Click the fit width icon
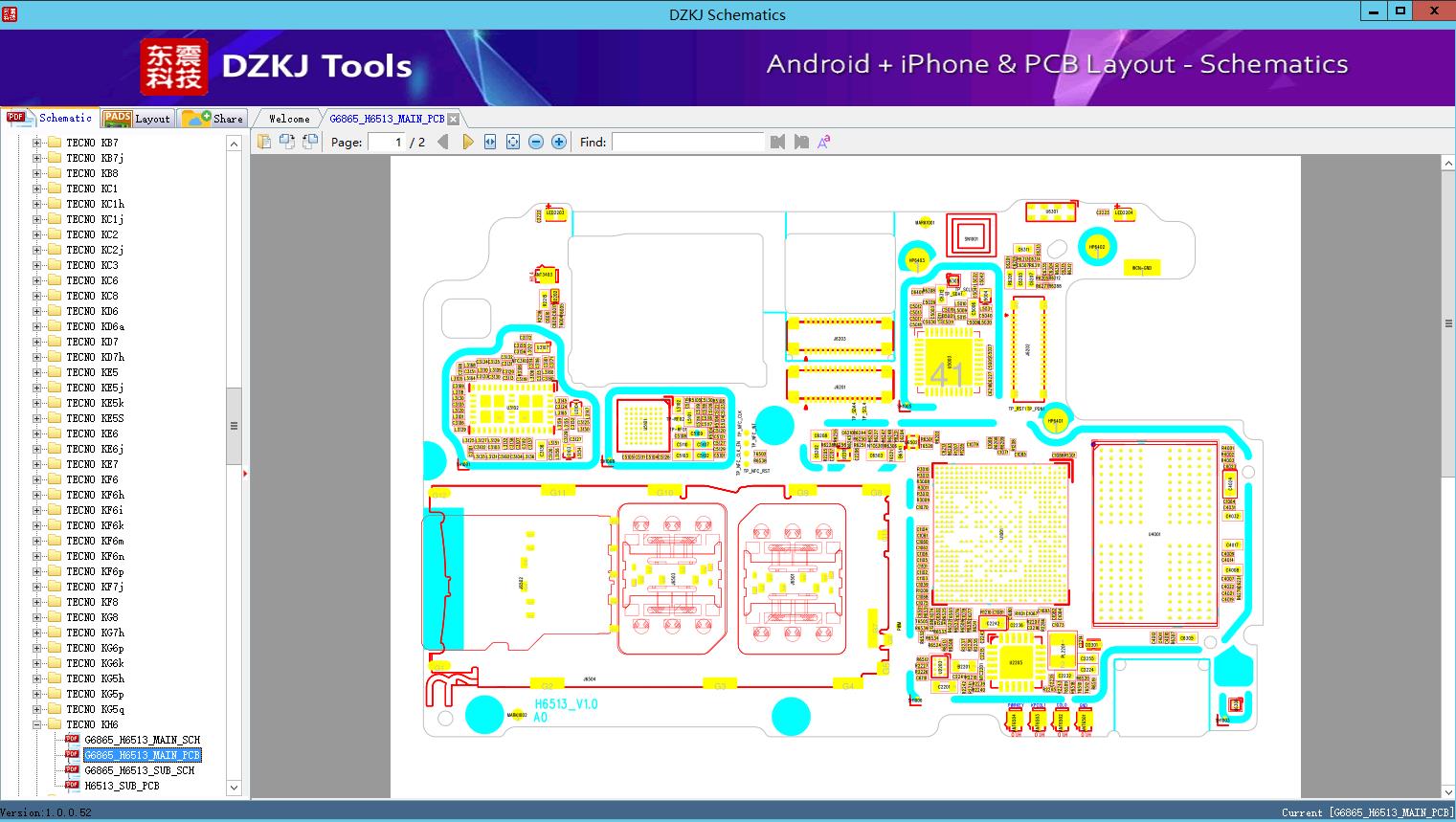Image resolution: width=1456 pixels, height=822 pixels. click(490, 142)
